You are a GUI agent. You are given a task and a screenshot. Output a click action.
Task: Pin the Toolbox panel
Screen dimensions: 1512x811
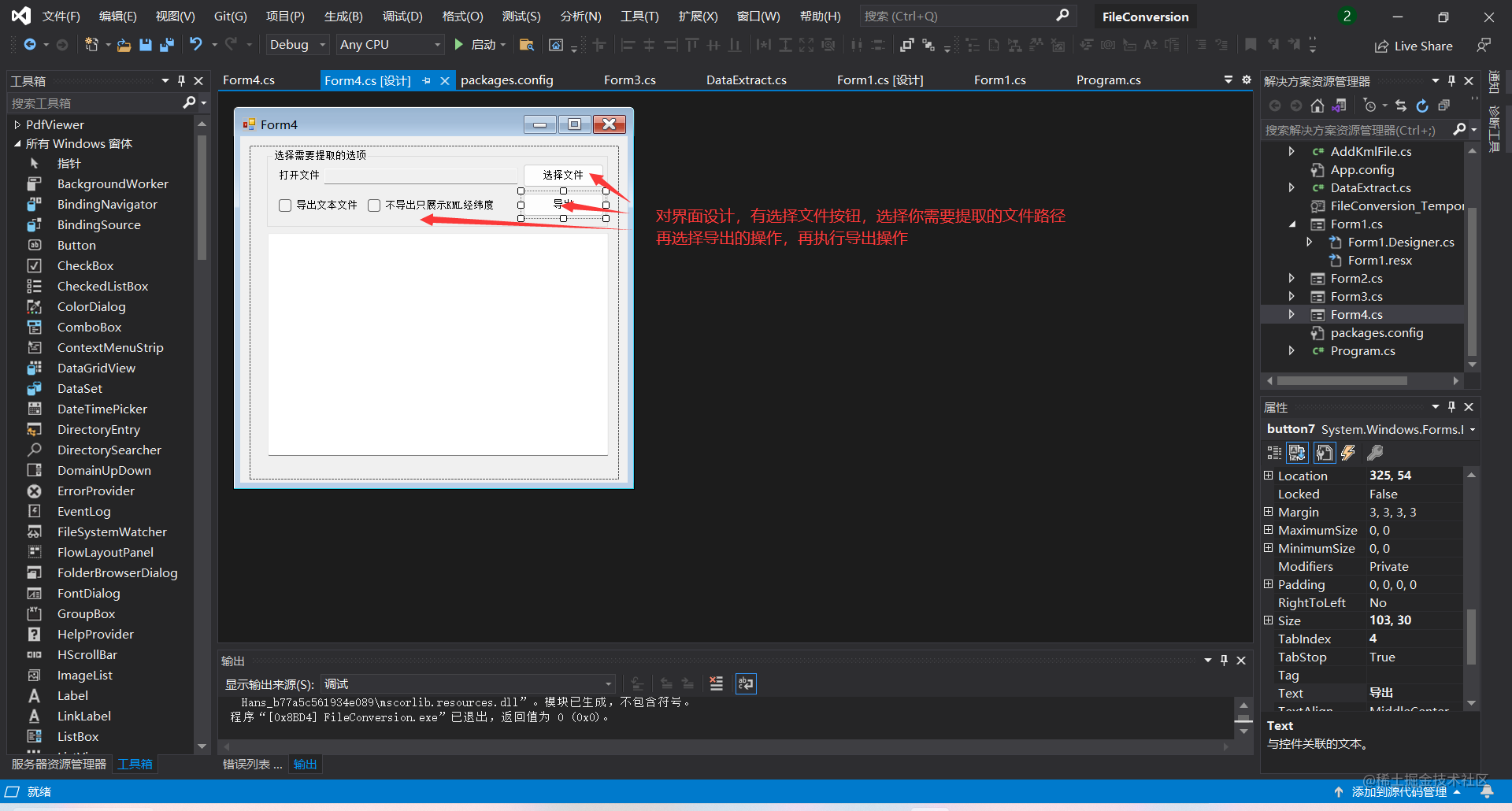click(181, 80)
